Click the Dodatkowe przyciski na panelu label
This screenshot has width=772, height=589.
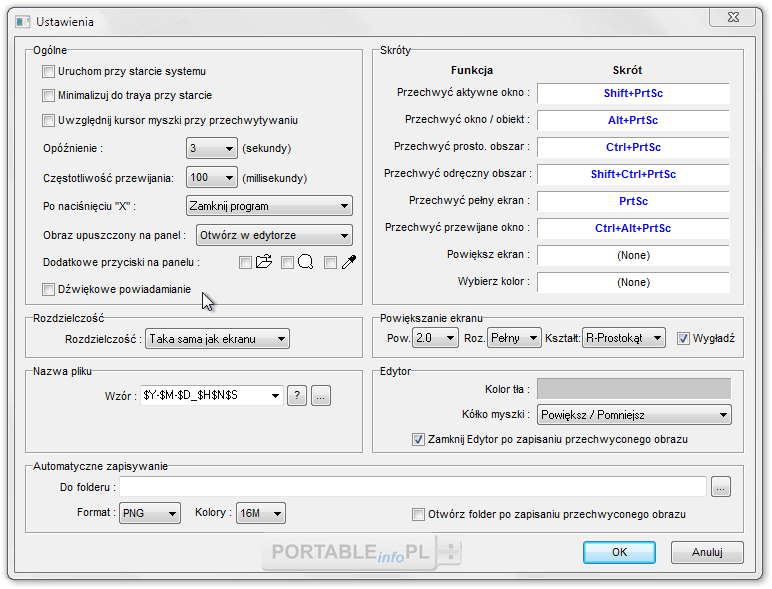pyautogui.click(x=121, y=262)
